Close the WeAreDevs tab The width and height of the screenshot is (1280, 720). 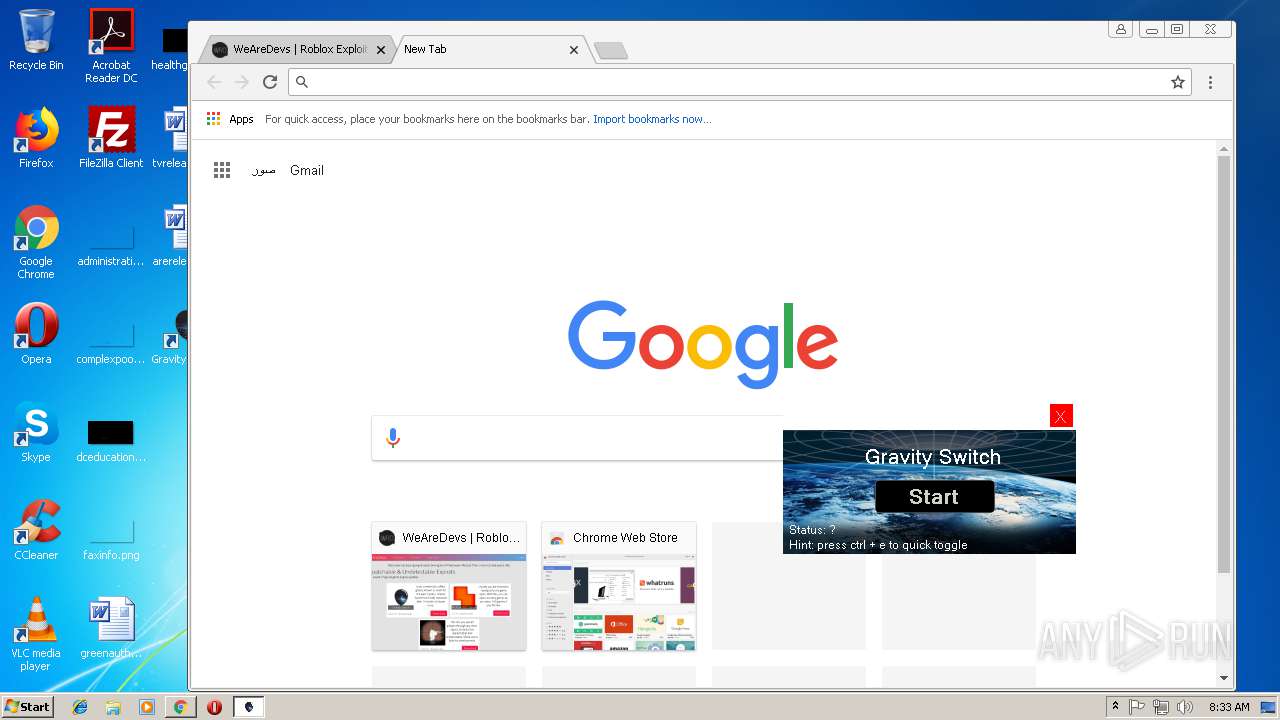pyautogui.click(x=380, y=49)
